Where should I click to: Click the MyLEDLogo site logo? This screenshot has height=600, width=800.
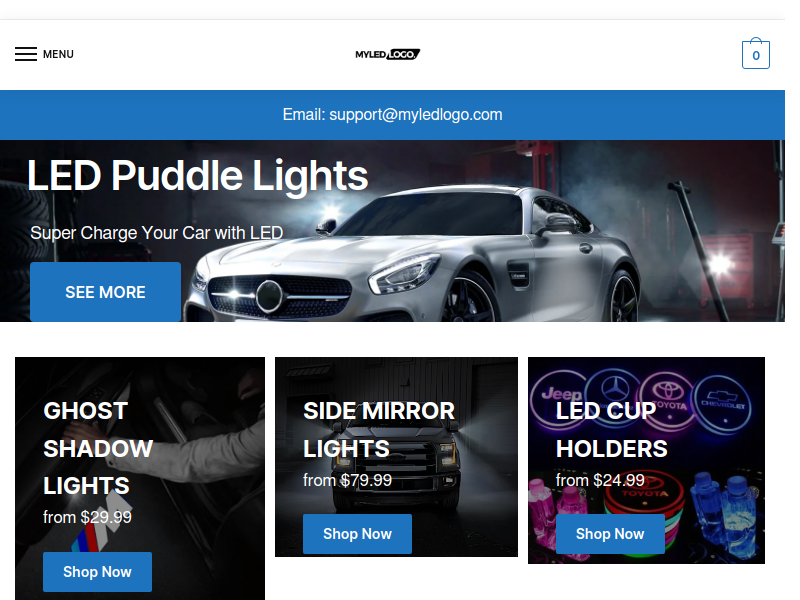tap(388, 54)
